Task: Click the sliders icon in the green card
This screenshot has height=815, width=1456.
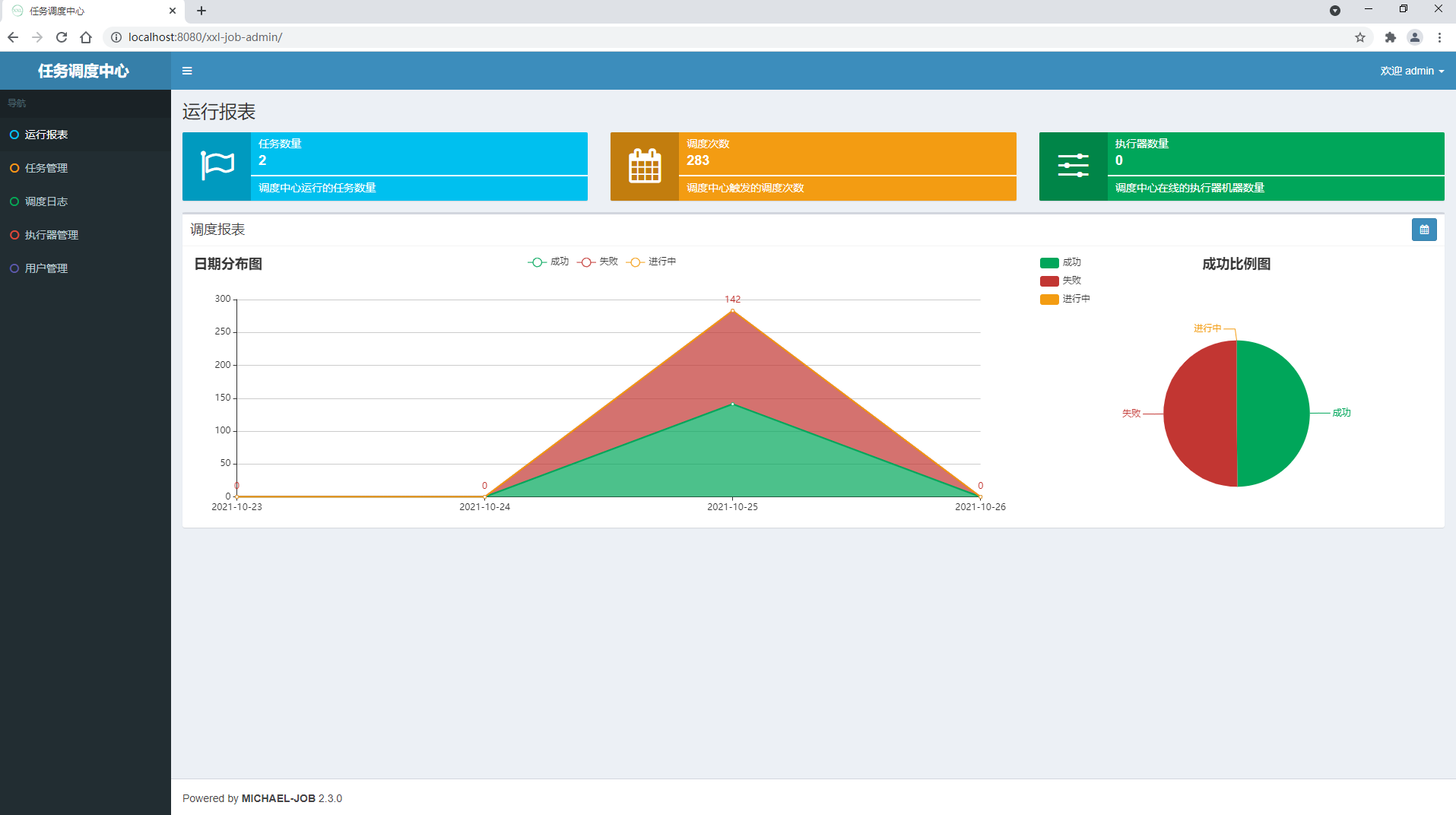Action: [1073, 166]
